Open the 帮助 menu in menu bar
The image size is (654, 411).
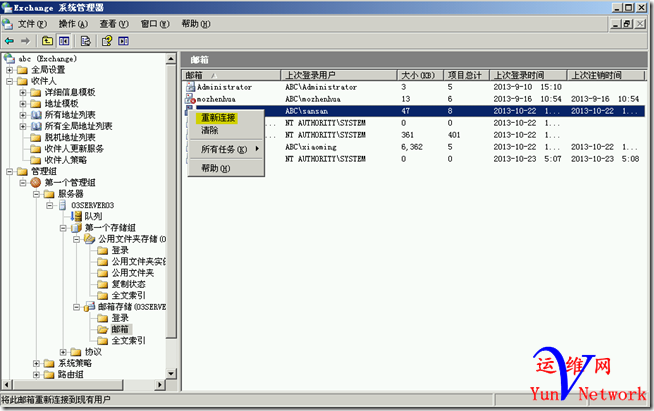click(196, 24)
